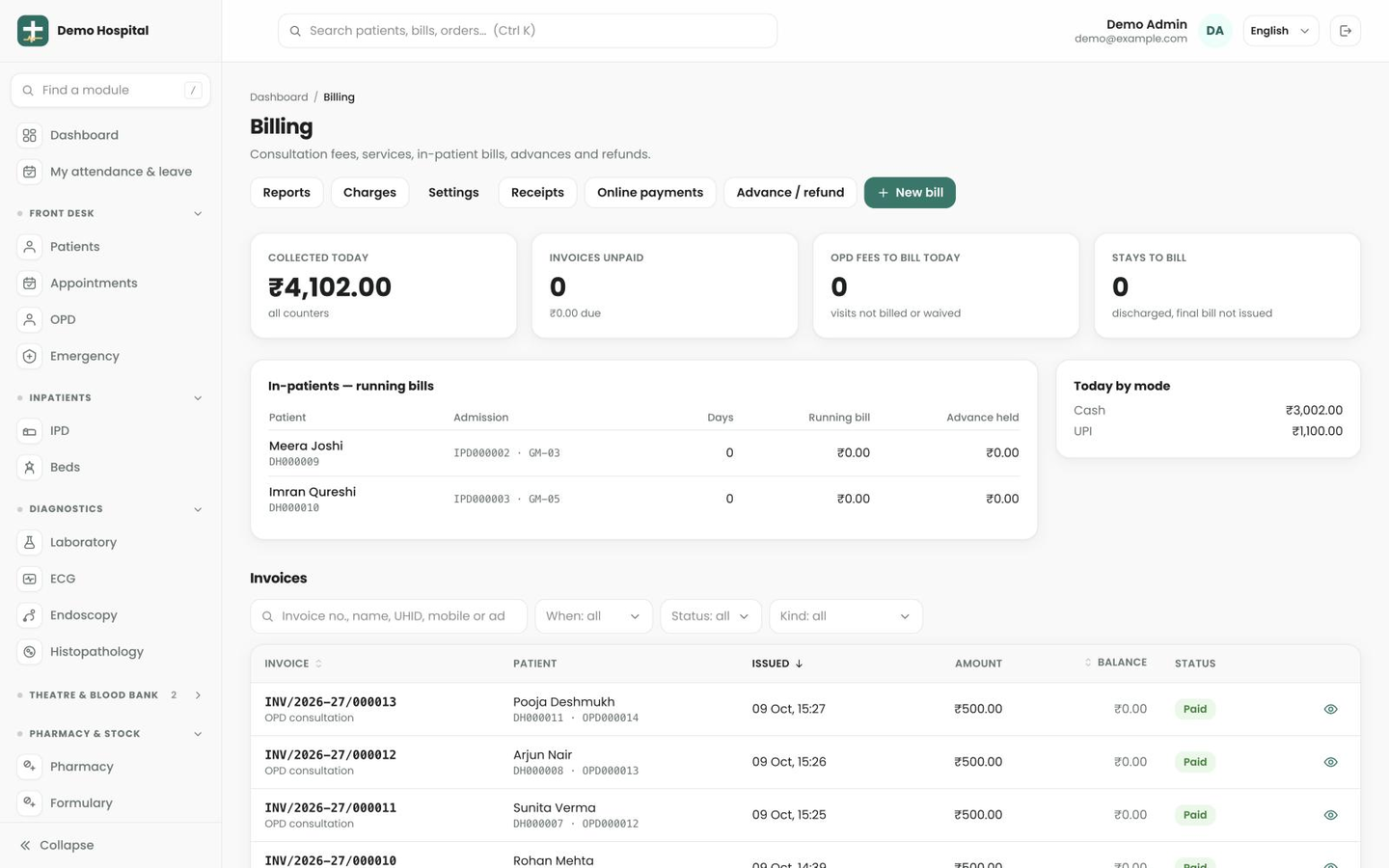Screen dimensions: 1389x868
Task: Sort invoices by the Issued column
Action: [777, 664]
